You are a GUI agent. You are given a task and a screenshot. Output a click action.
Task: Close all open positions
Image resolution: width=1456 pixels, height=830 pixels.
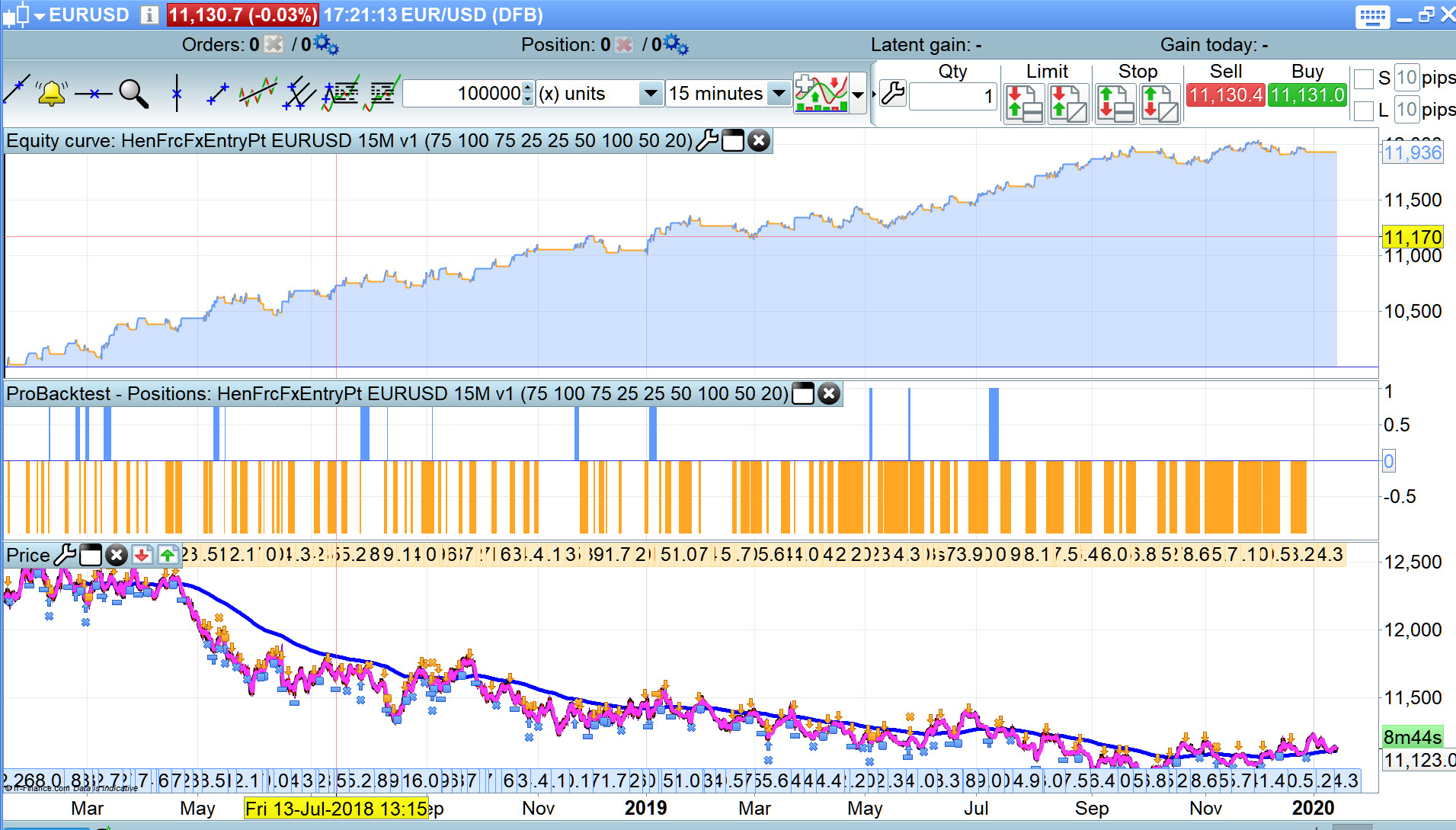tap(624, 44)
